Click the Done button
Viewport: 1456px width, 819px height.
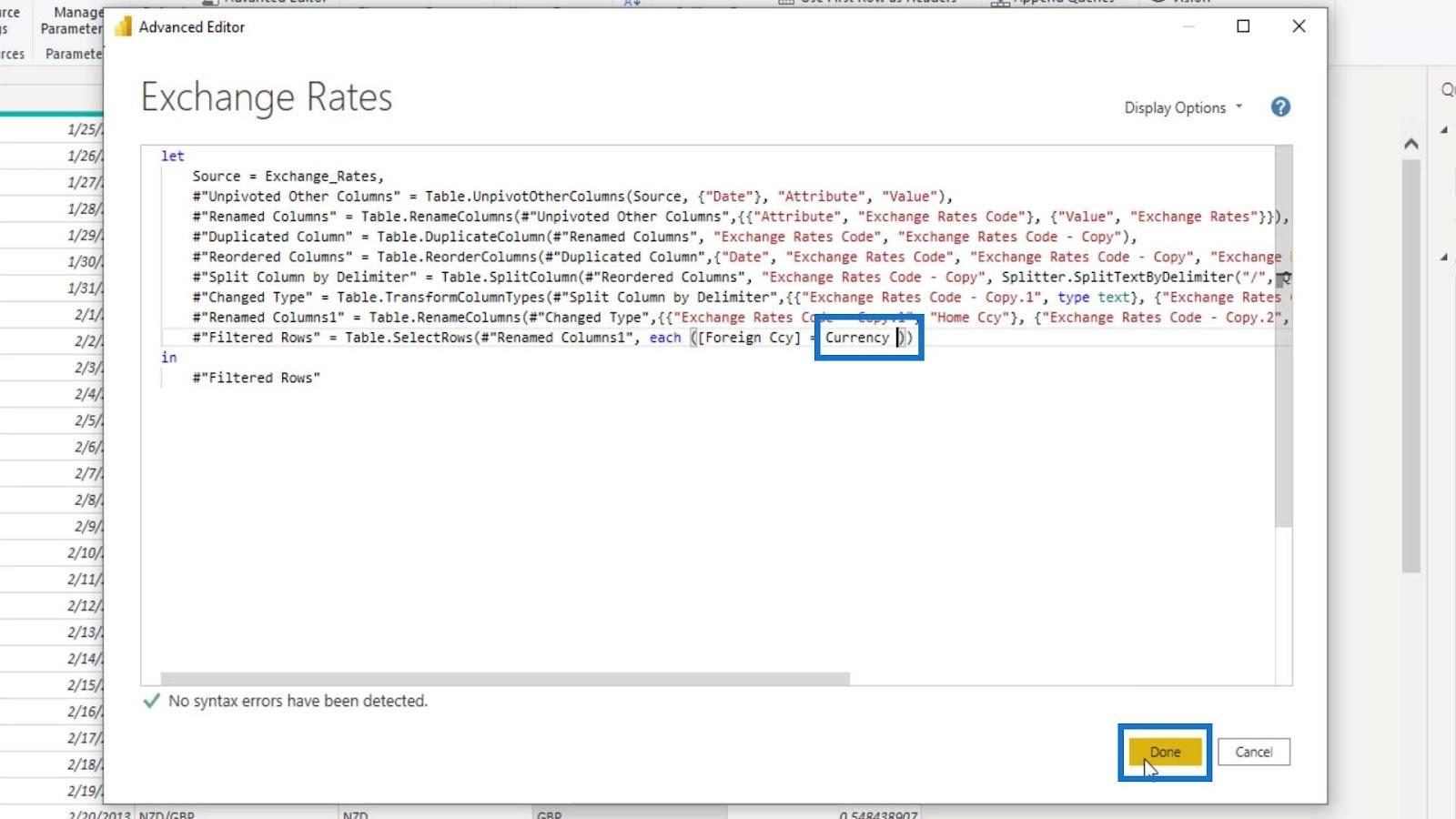point(1165,752)
